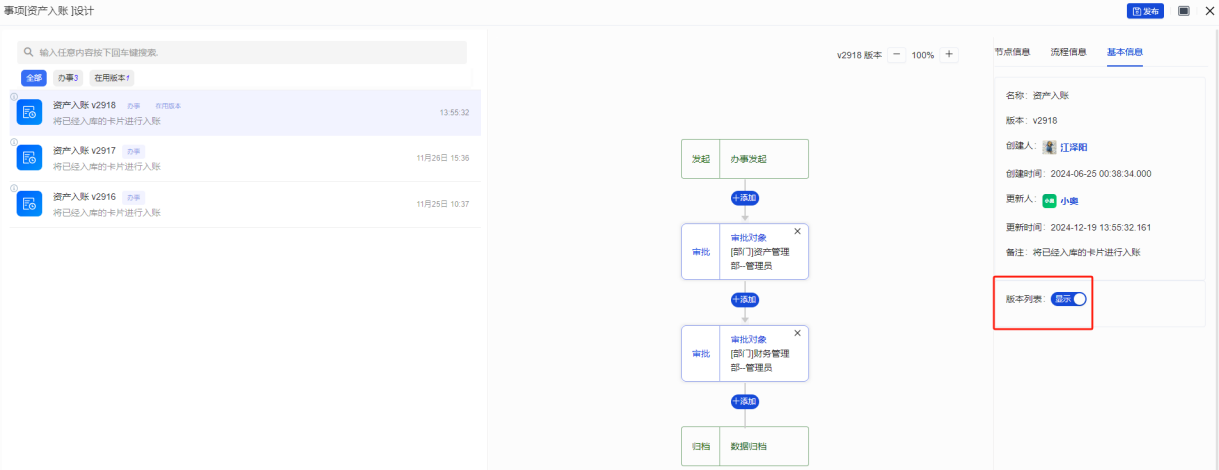Click the blue icon of 资产入账 v2918
Screen dimensions: 1219x470
coord(29,112)
